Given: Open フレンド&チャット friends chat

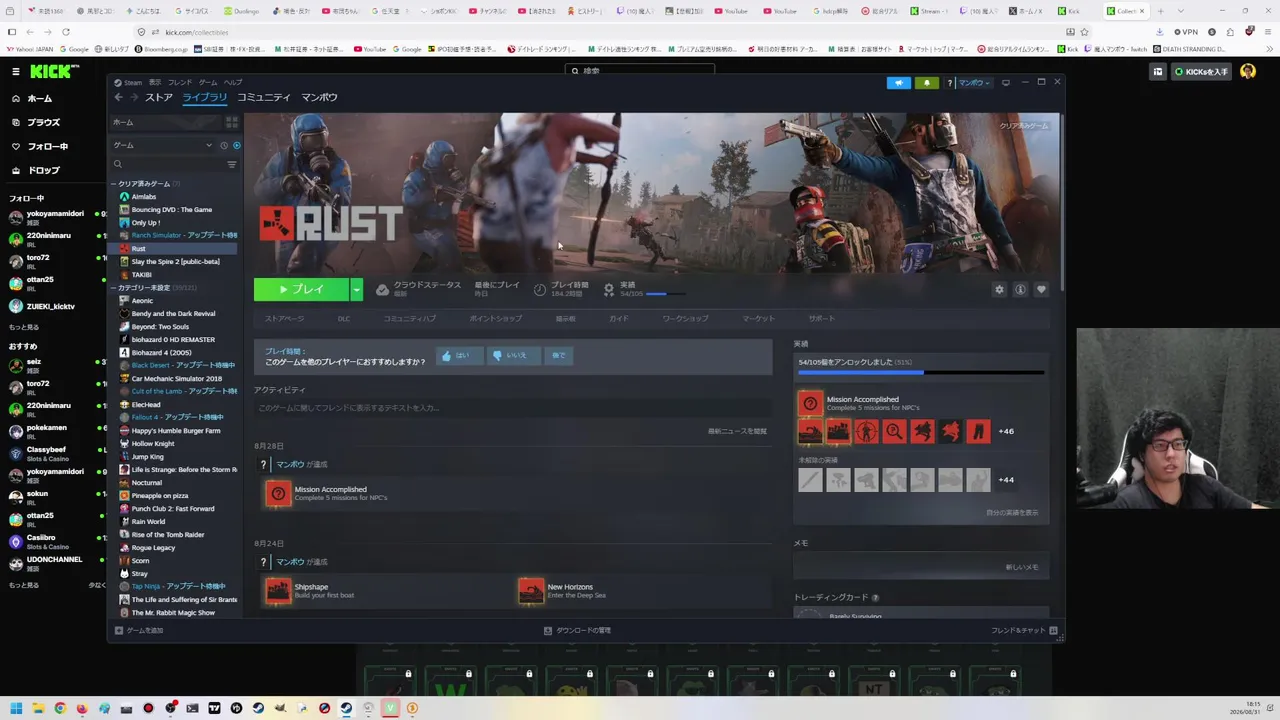Looking at the screenshot, I should [1024, 631].
